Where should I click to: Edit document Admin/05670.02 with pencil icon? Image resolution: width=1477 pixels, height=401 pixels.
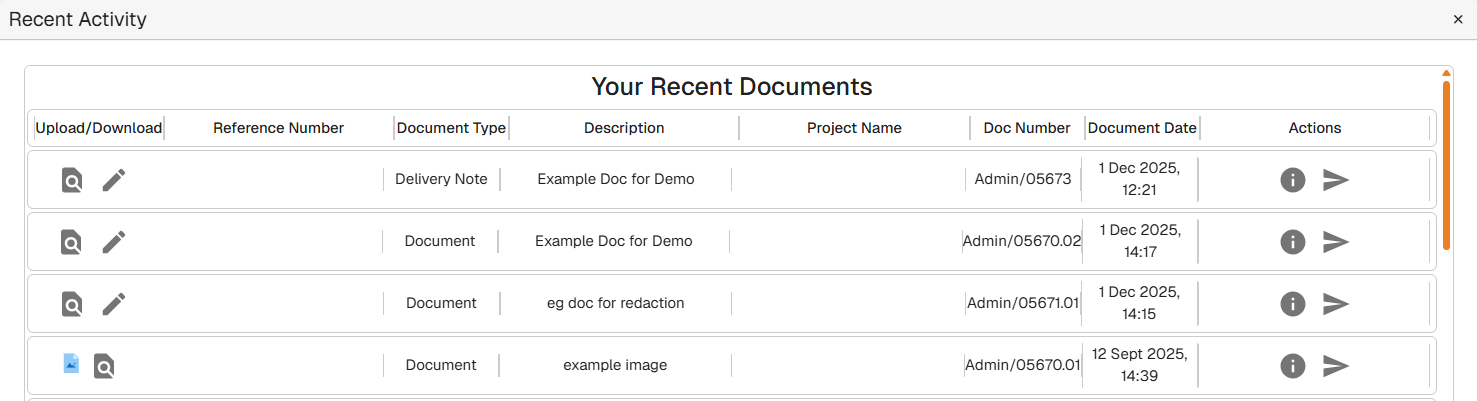[114, 242]
